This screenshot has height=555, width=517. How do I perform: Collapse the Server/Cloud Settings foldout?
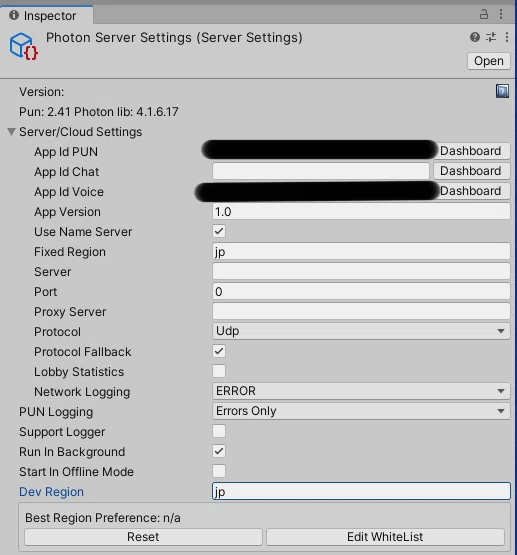tap(11, 132)
